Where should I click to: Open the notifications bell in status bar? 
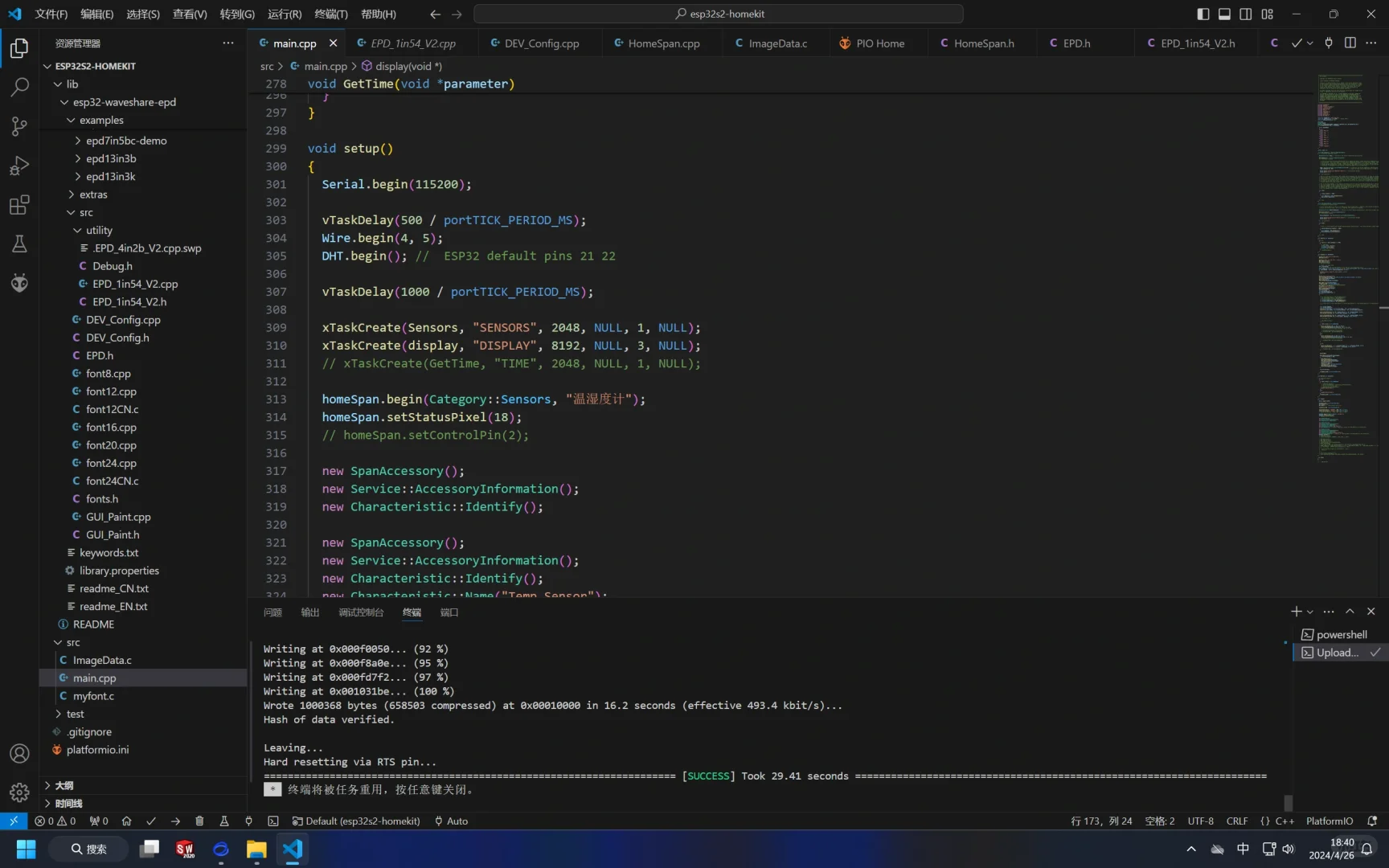point(1372,821)
